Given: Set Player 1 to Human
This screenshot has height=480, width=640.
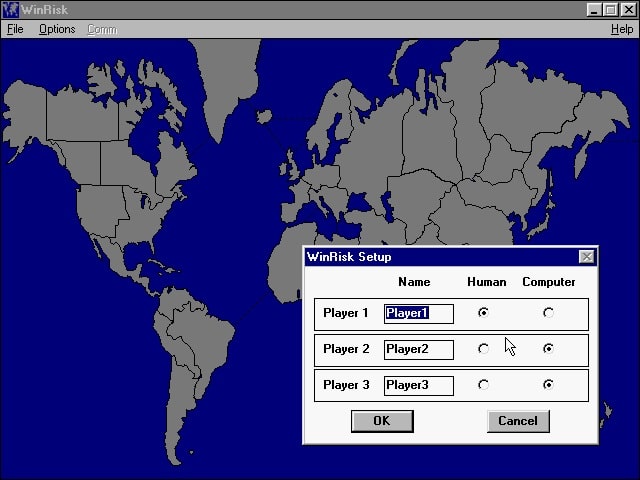Looking at the screenshot, I should (x=484, y=313).
